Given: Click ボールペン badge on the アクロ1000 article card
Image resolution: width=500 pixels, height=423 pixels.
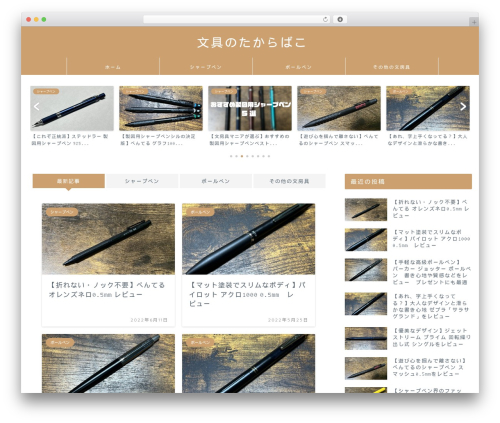Looking at the screenshot, I should pos(200,212).
